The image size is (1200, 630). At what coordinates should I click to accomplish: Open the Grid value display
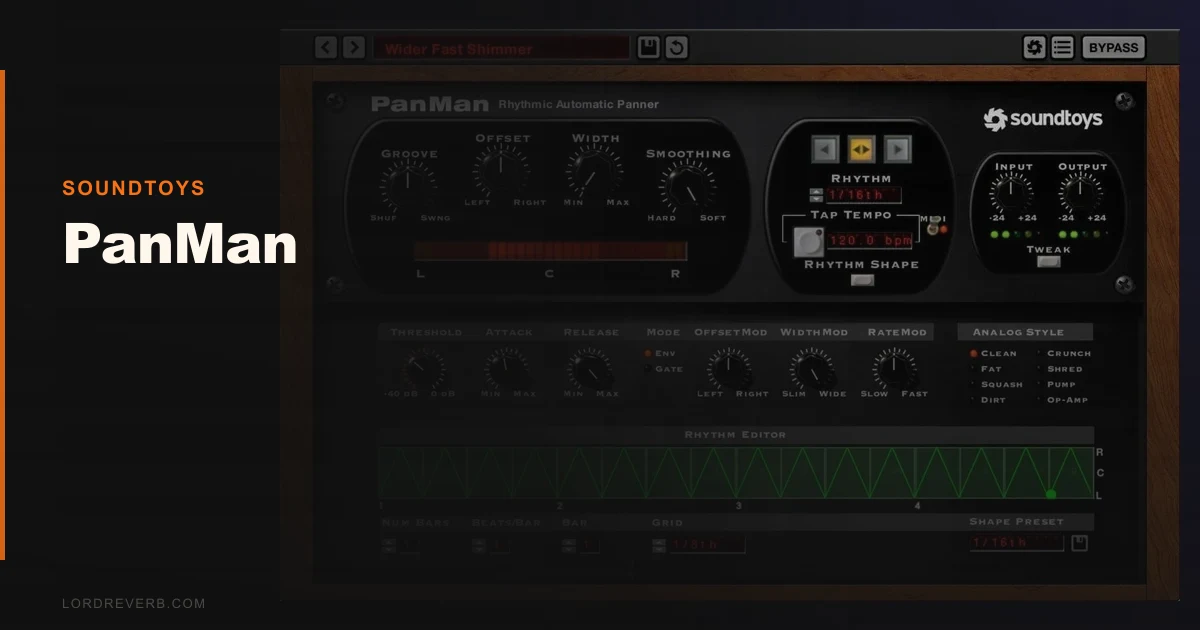(x=706, y=545)
